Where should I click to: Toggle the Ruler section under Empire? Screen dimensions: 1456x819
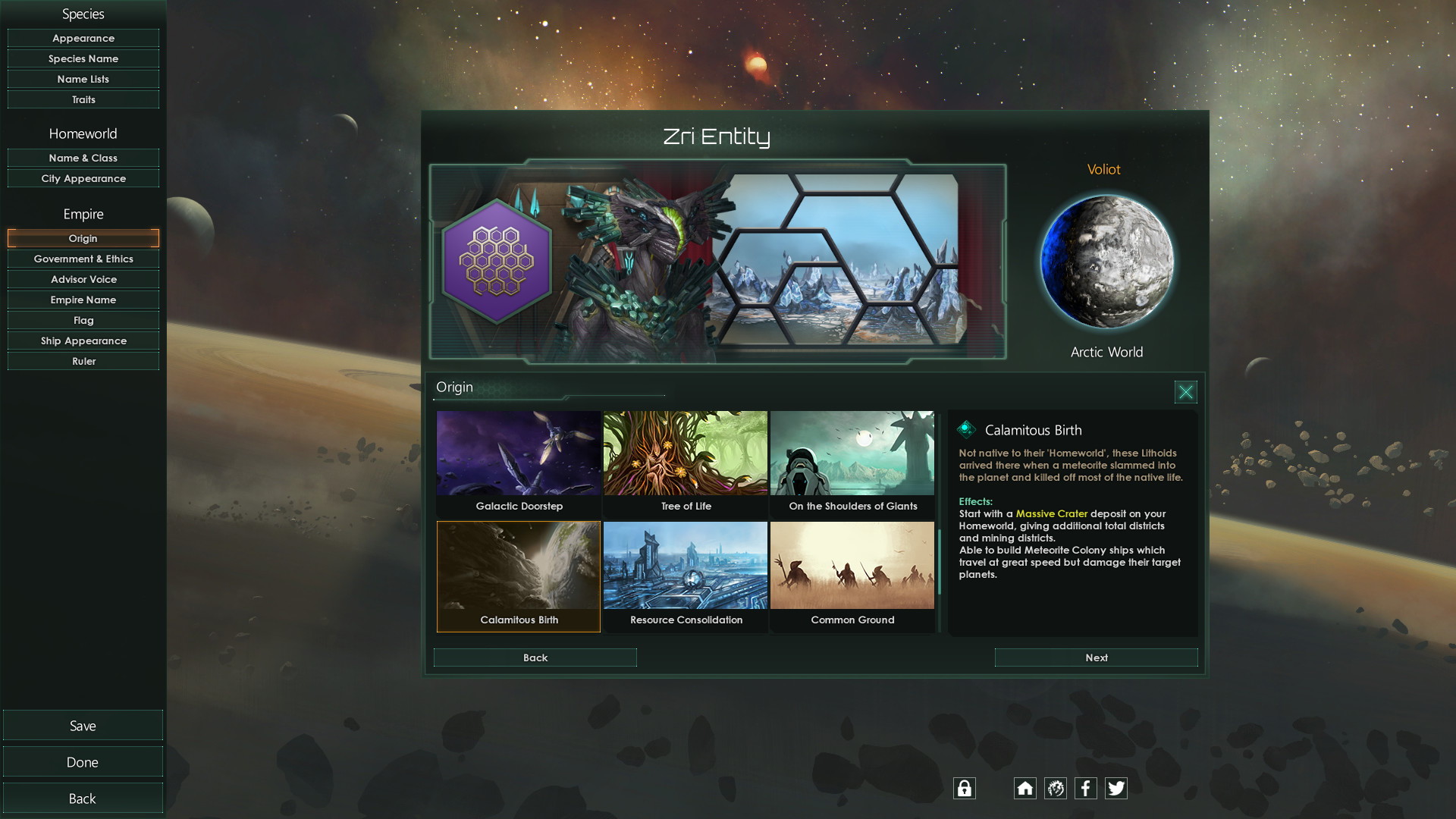click(83, 361)
